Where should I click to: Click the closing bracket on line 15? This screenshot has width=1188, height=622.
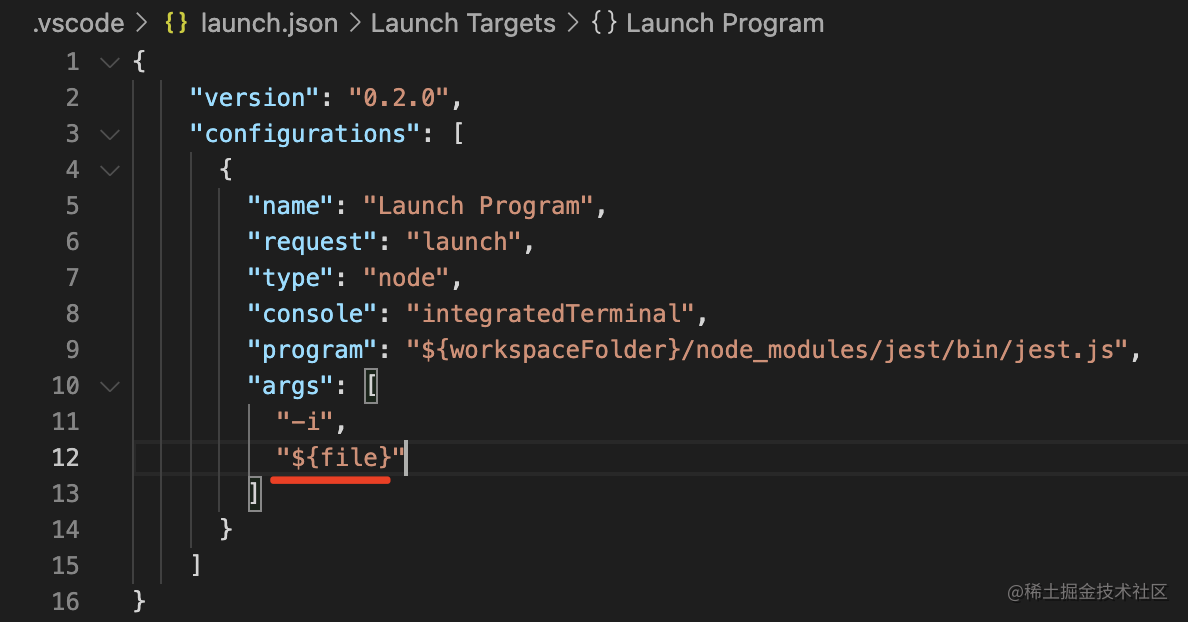196,566
